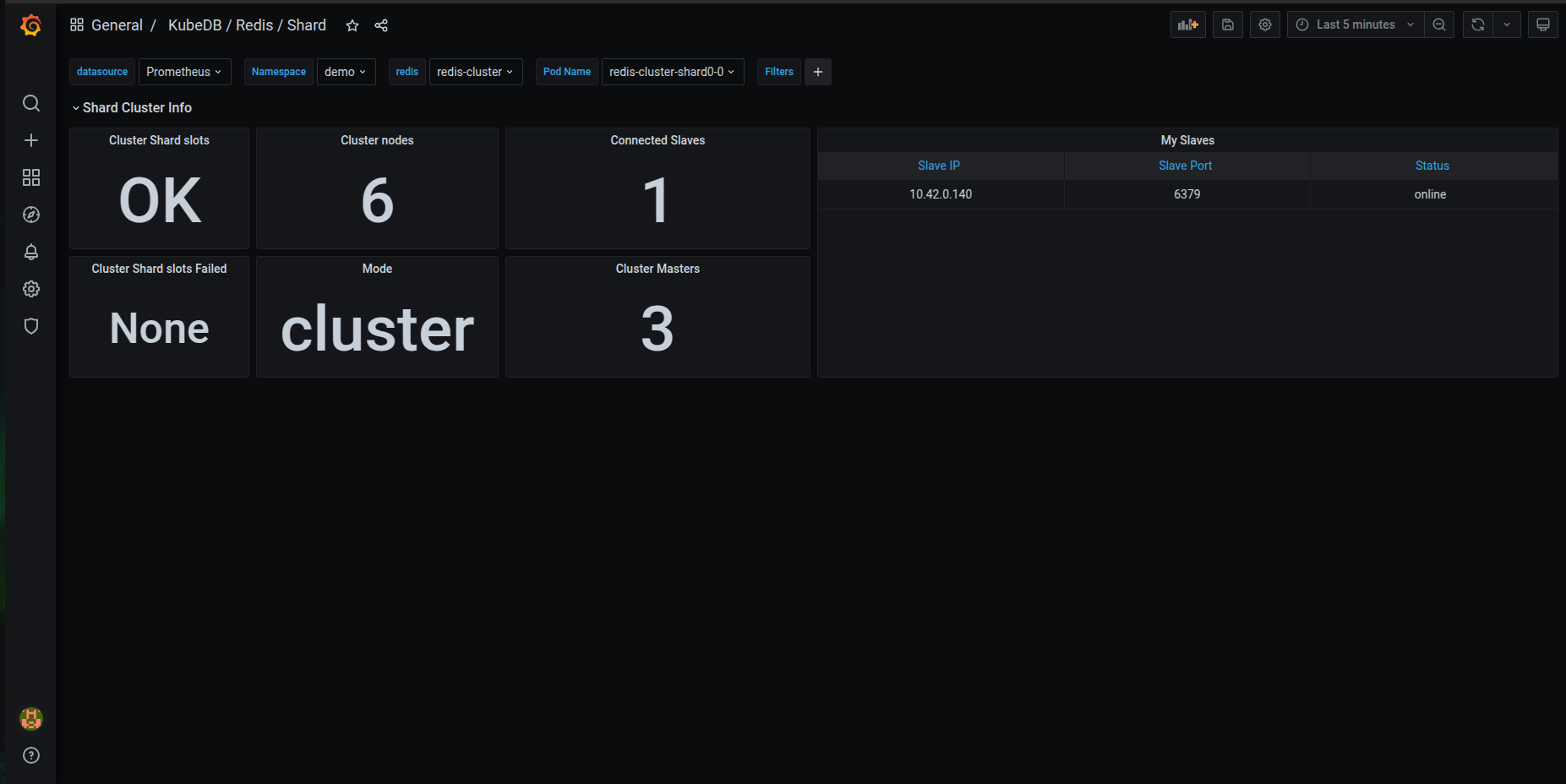Open the user profile avatar
This screenshot has width=1566, height=784.
coord(31,718)
